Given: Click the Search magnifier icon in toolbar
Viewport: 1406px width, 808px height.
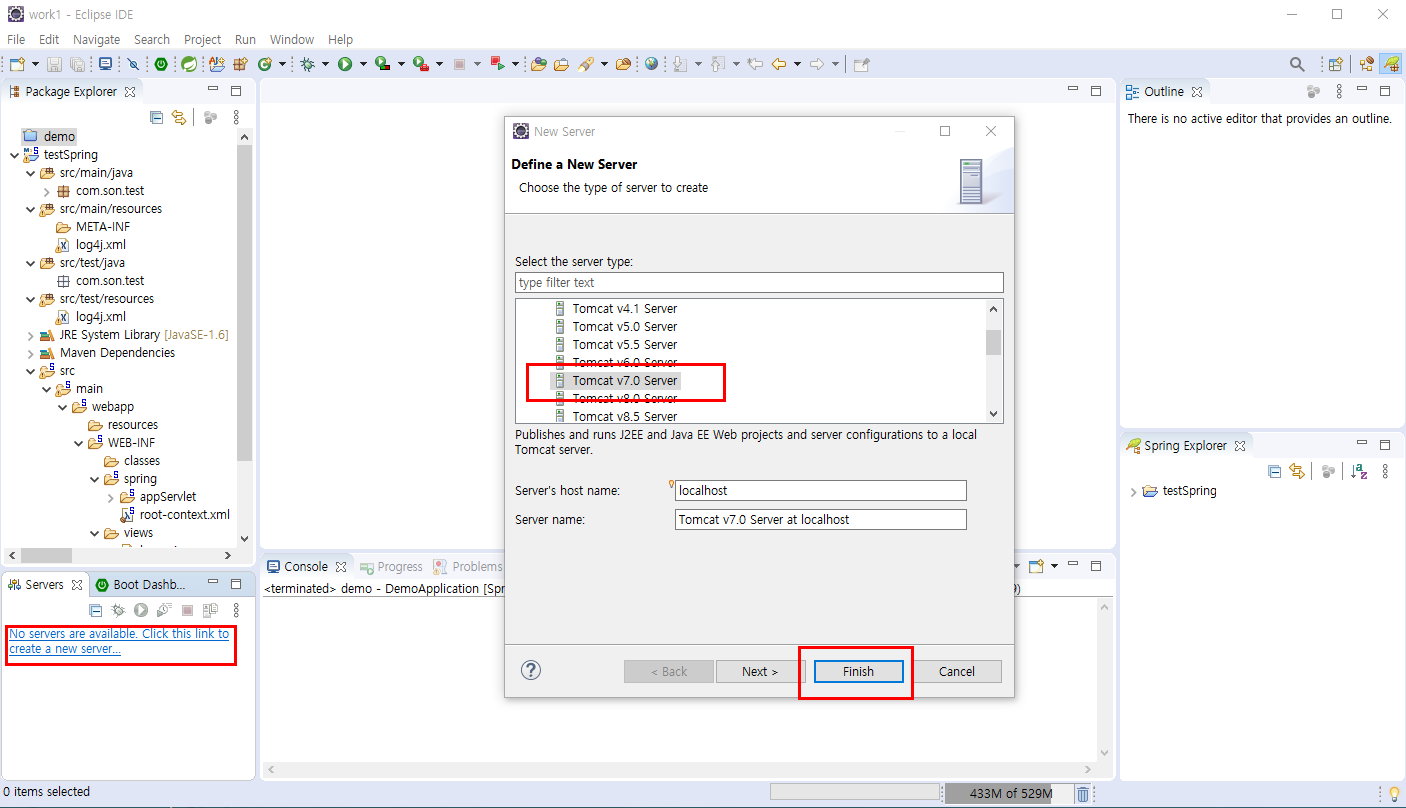Looking at the screenshot, I should point(1297,64).
